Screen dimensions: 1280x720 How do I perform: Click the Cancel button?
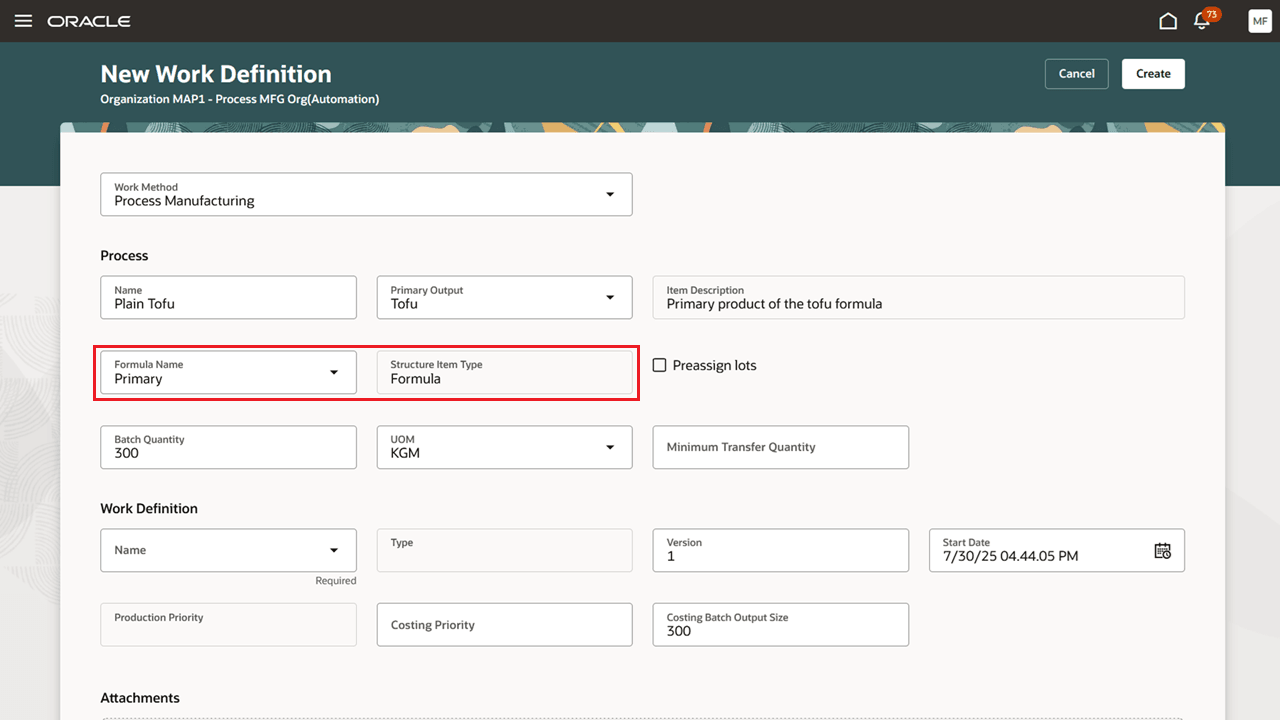coord(1076,73)
